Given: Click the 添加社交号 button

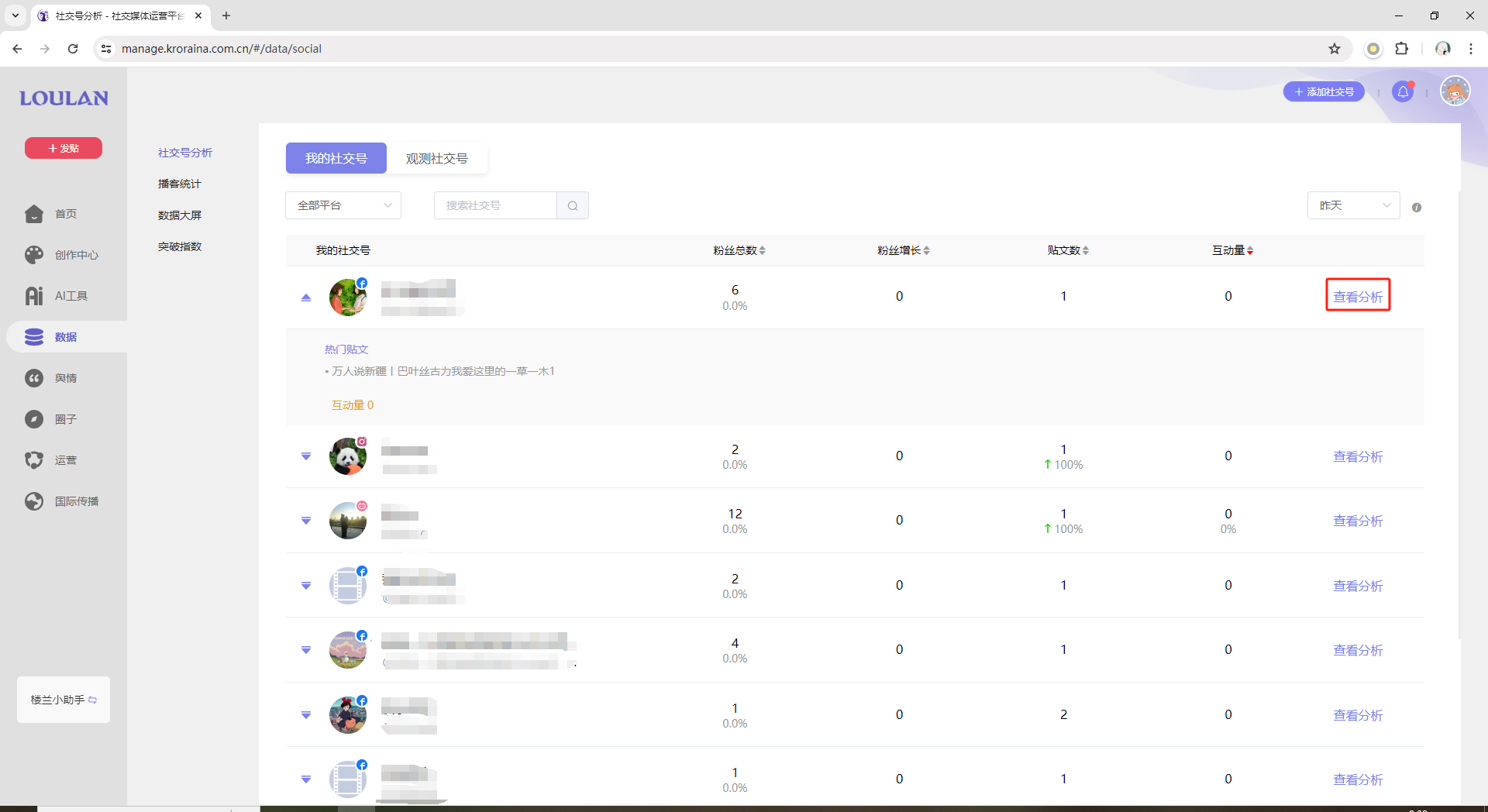Looking at the screenshot, I should coord(1324,92).
